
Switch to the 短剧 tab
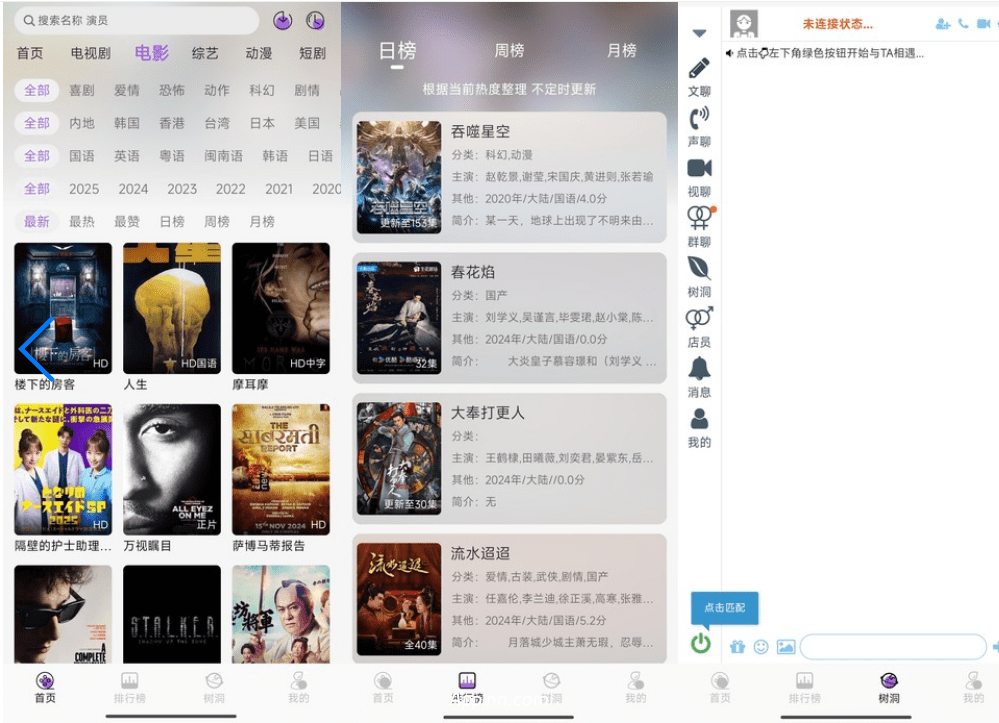point(312,54)
